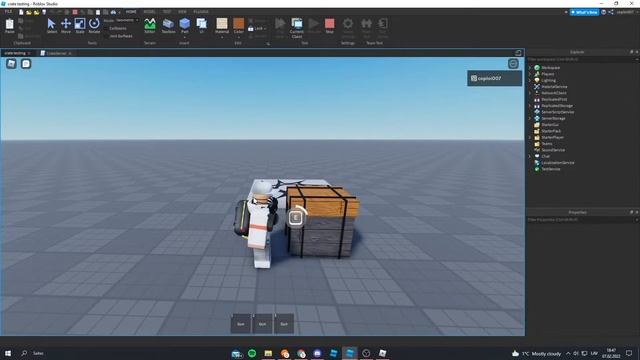640x360 pixels.
Task: Expand the NetworkClient tree node
Action: pos(530,93)
